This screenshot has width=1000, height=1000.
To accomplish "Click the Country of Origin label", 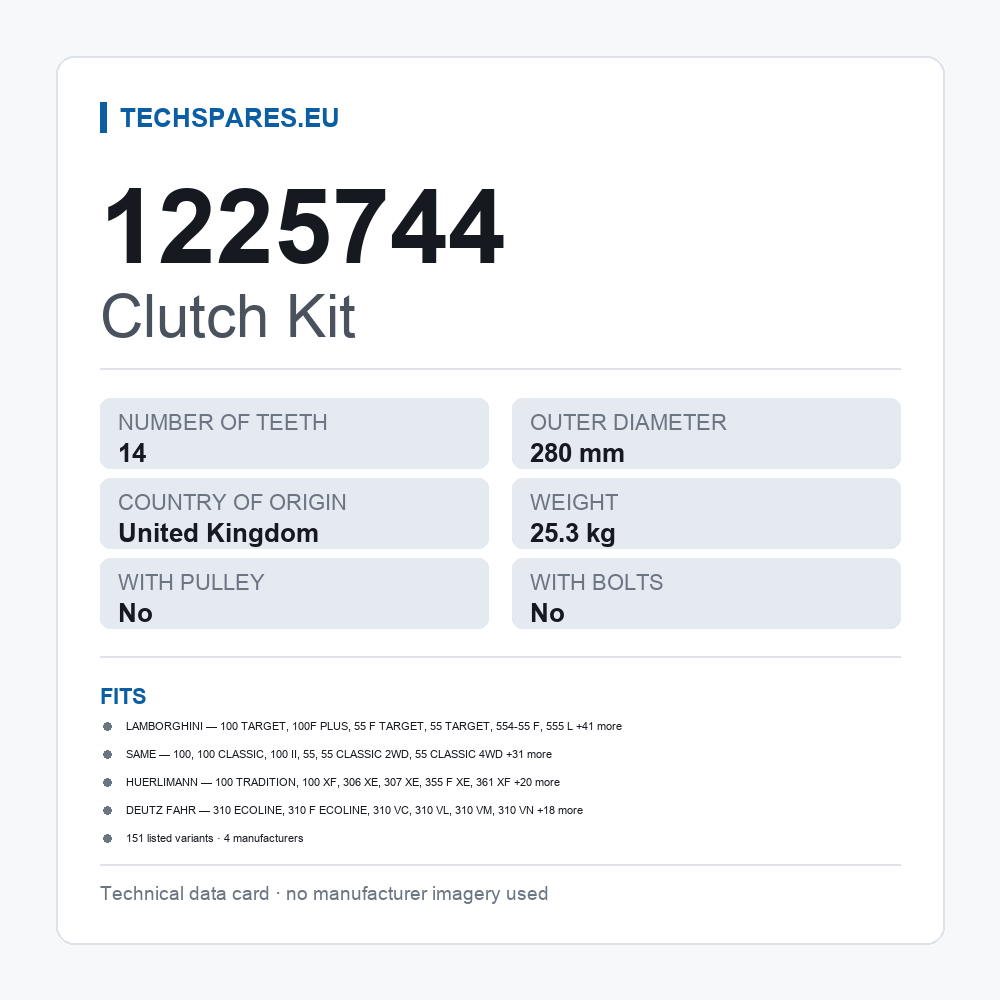I will tap(232, 502).
